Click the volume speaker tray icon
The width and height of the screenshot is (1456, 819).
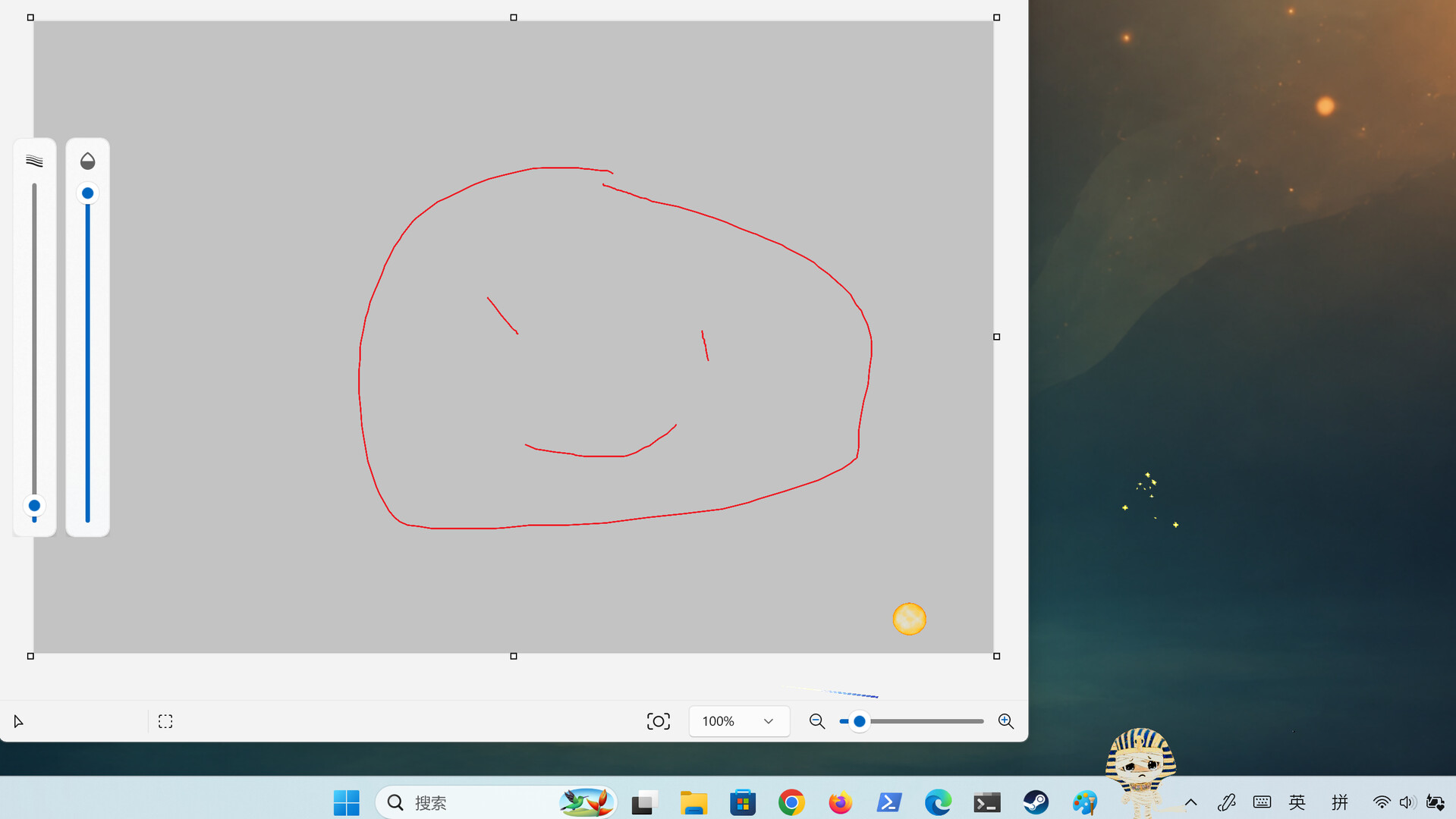pos(1408,802)
